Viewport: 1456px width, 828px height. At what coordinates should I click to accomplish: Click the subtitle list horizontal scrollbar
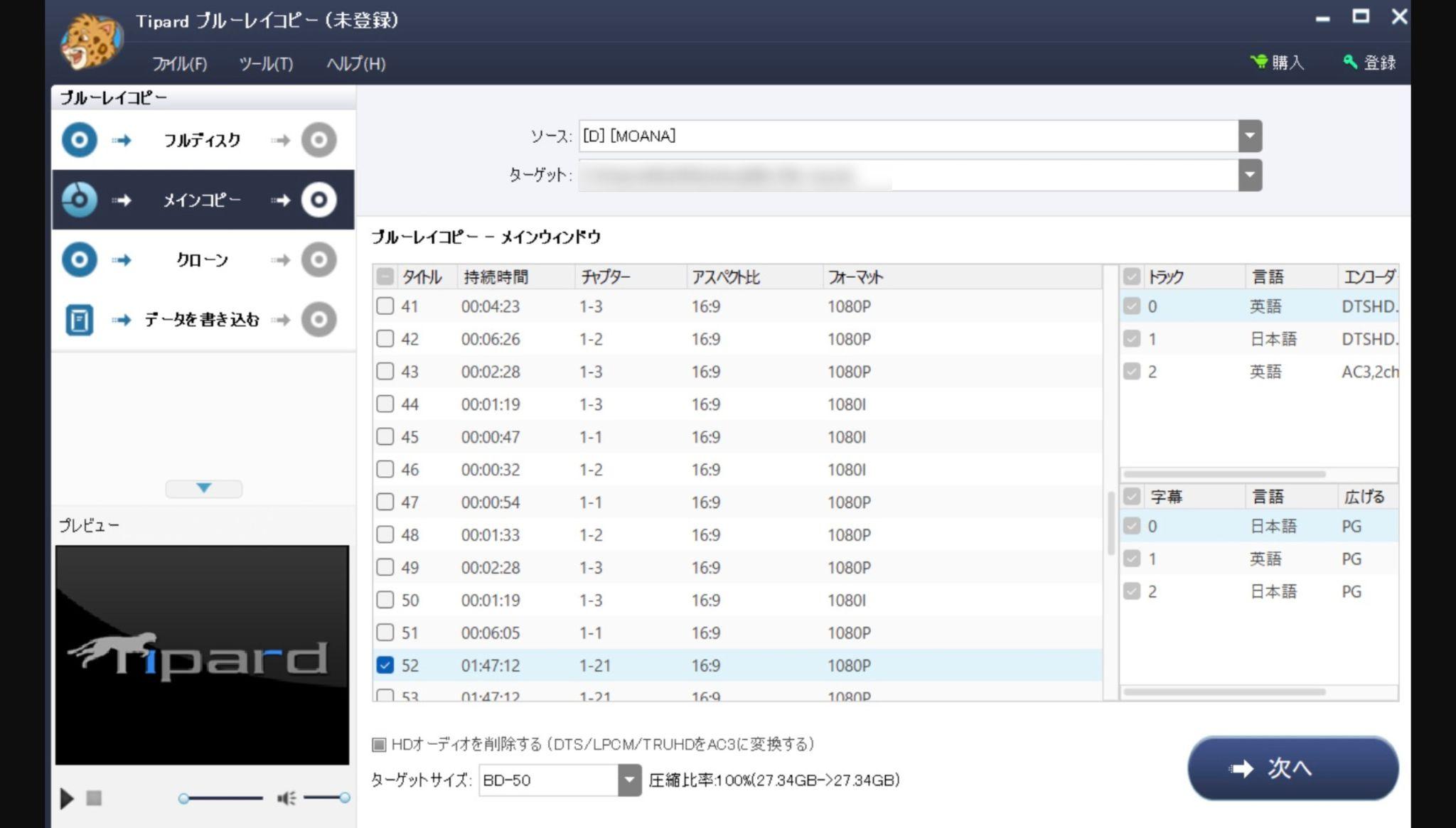pyautogui.click(x=1224, y=692)
